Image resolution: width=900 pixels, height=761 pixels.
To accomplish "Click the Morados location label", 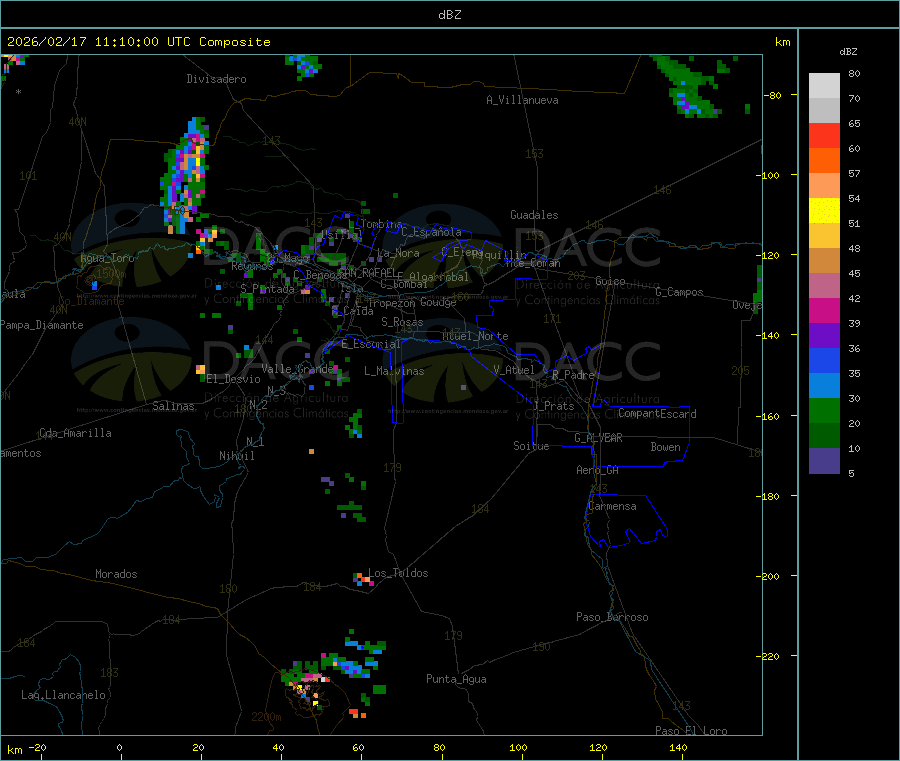I will (x=117, y=574).
